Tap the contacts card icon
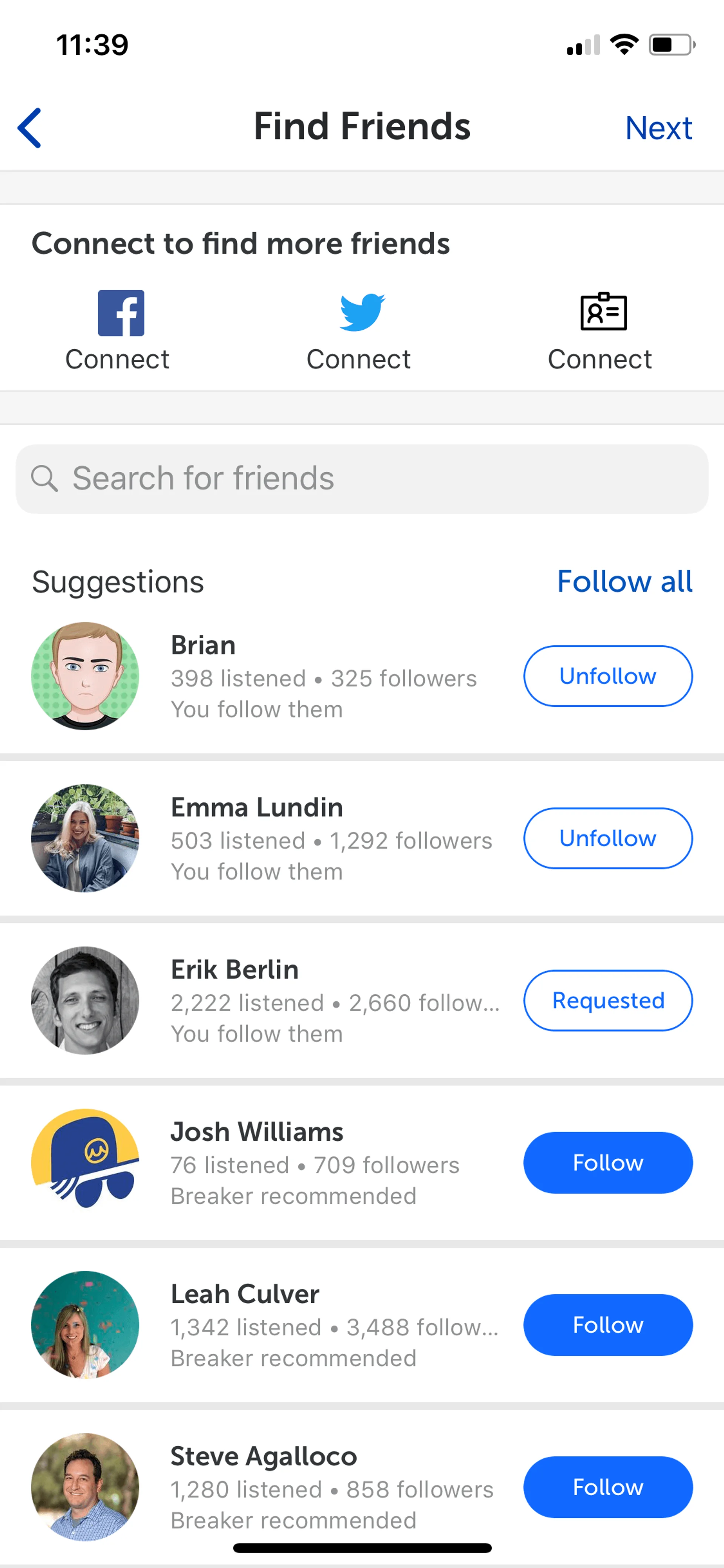Viewport: 724px width, 1568px height. tap(603, 312)
